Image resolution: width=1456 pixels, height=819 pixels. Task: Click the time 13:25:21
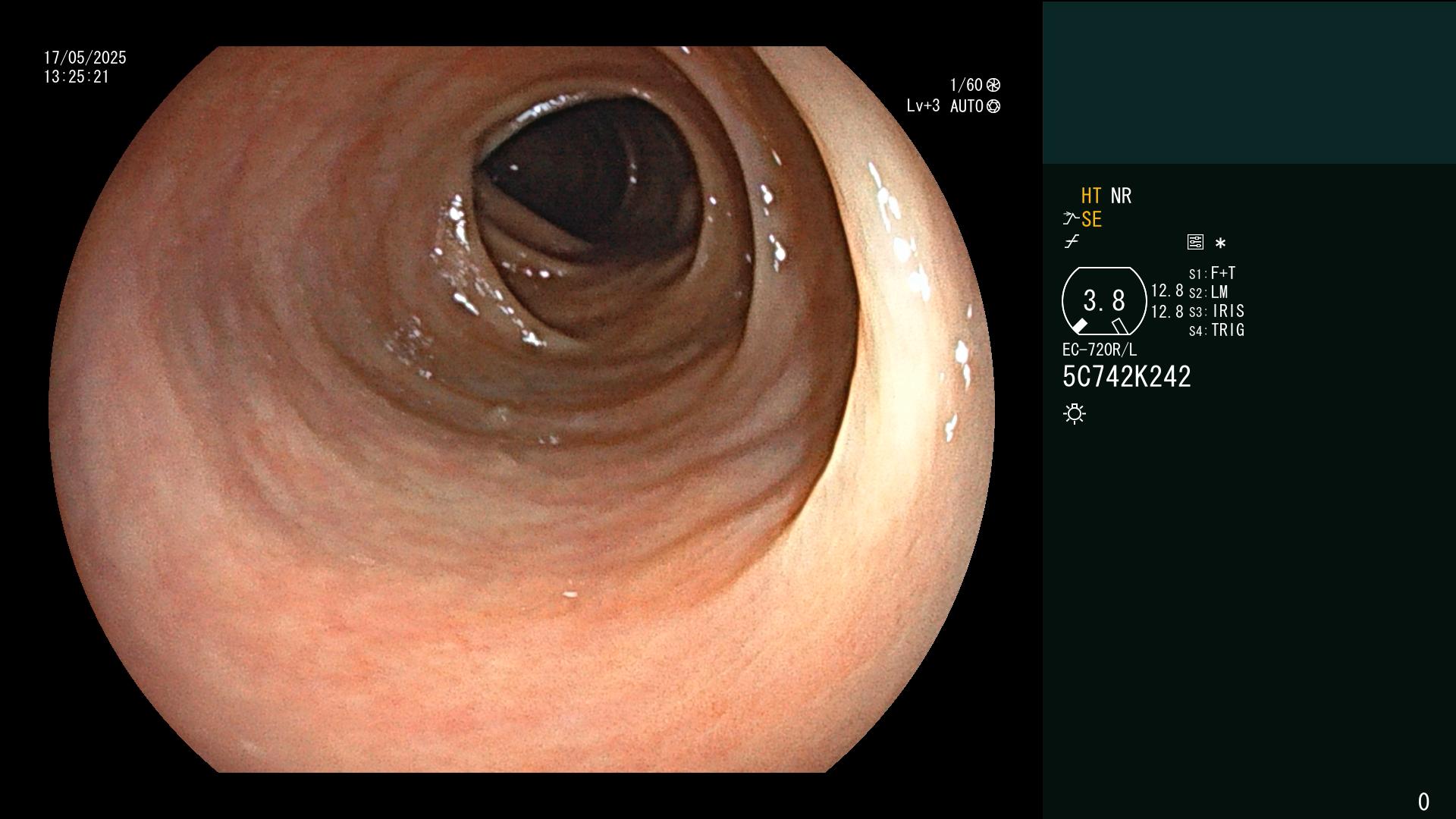pyautogui.click(x=77, y=77)
